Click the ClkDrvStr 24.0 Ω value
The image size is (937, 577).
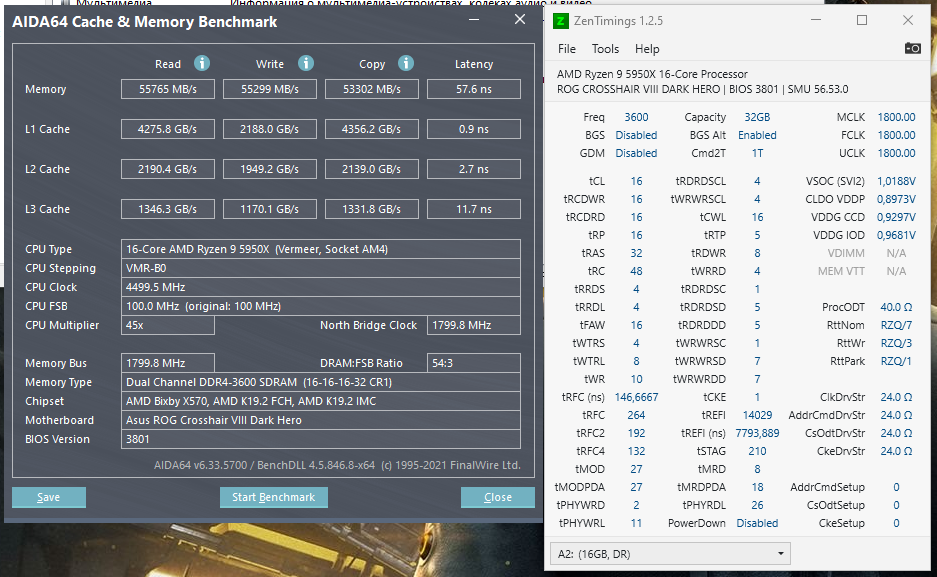point(896,397)
